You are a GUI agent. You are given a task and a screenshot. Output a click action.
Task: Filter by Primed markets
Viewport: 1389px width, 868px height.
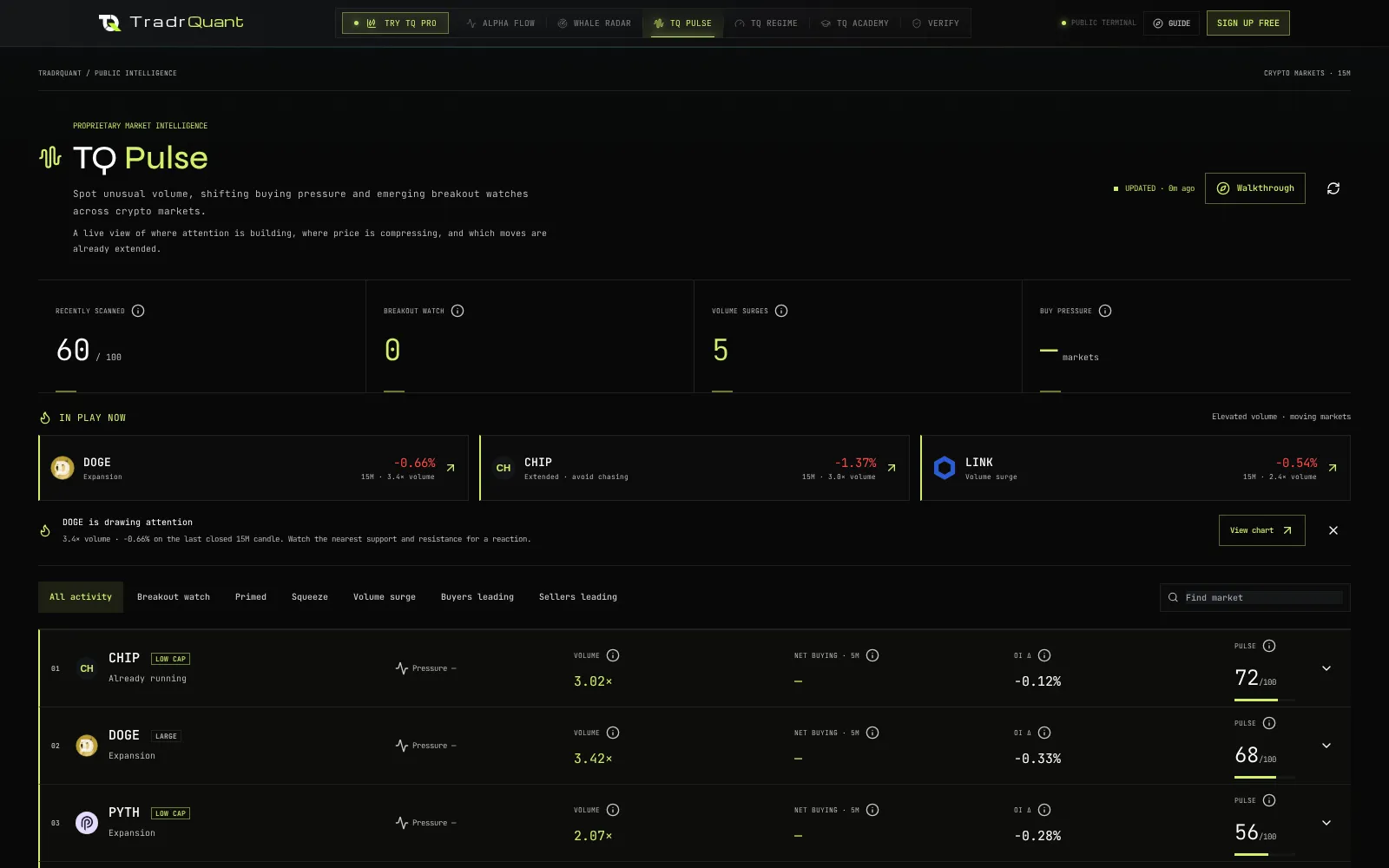(x=251, y=597)
